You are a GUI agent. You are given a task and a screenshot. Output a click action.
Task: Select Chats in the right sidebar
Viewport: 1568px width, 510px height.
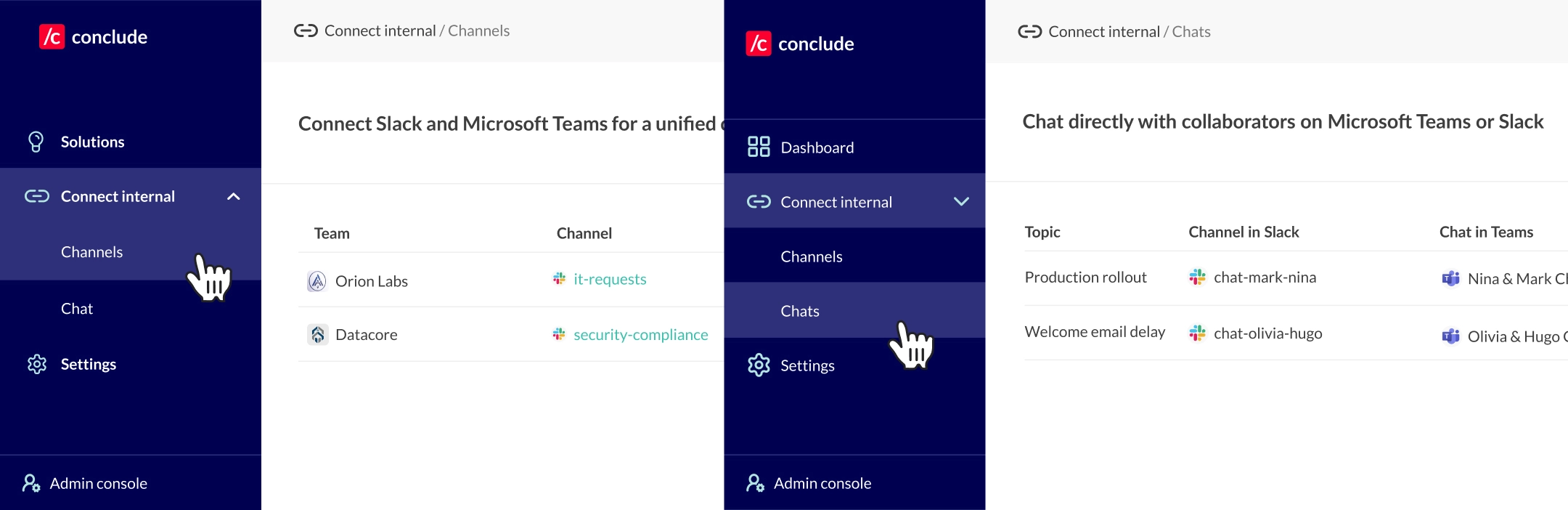pyautogui.click(x=800, y=311)
